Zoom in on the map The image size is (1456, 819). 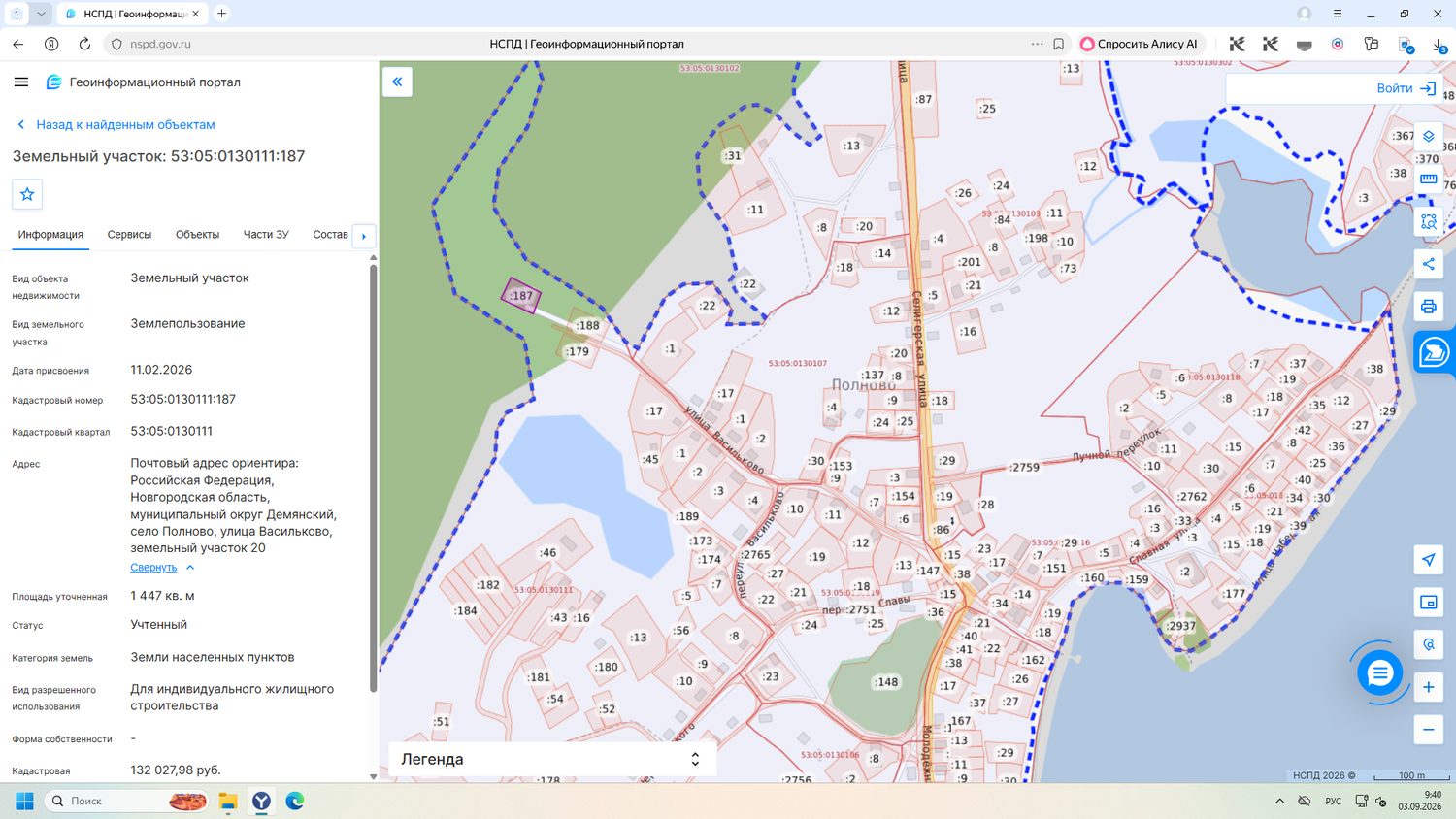1428,687
